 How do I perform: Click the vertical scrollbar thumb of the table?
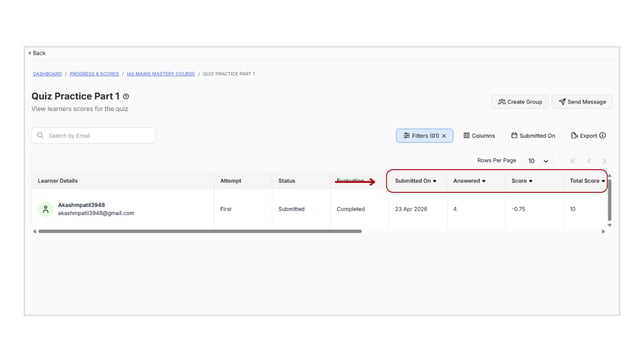pyautogui.click(x=610, y=200)
